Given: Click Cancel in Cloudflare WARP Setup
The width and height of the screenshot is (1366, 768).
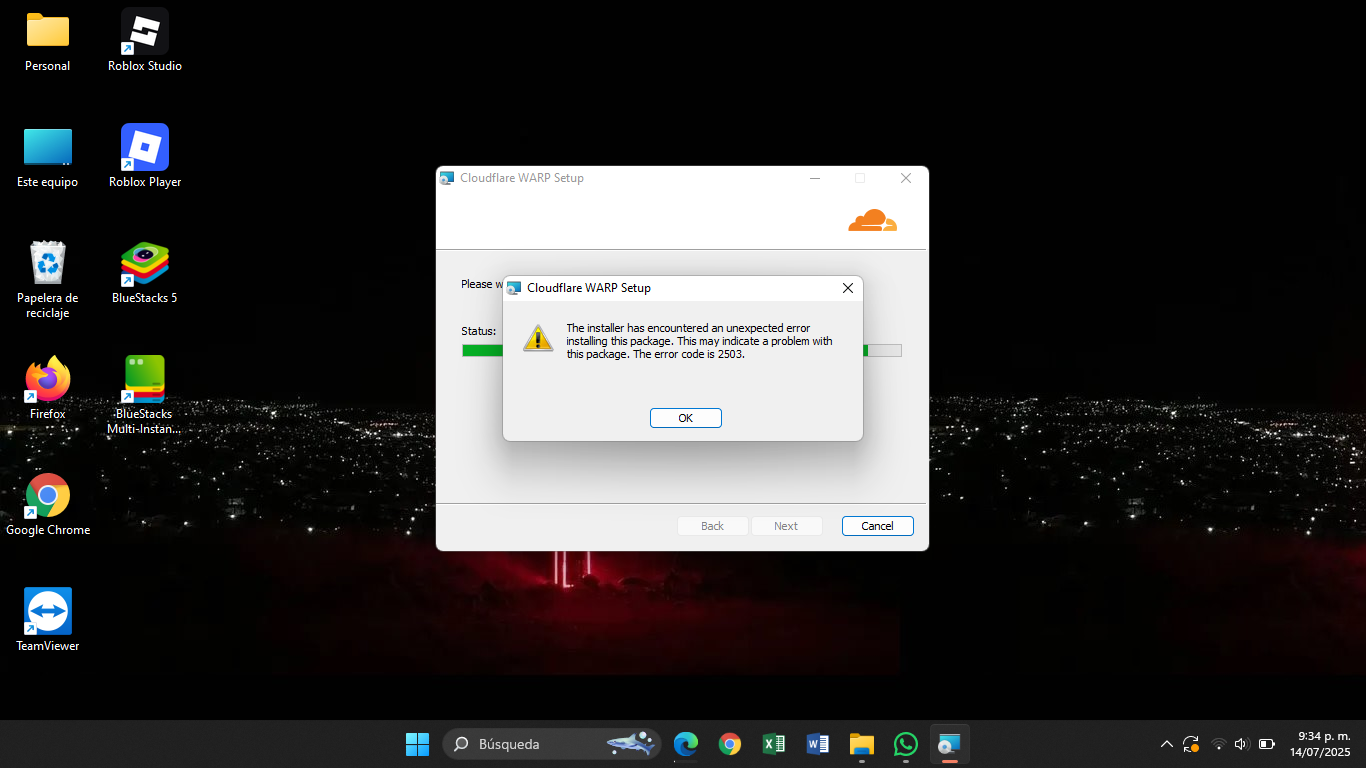Looking at the screenshot, I should coord(877,526).
